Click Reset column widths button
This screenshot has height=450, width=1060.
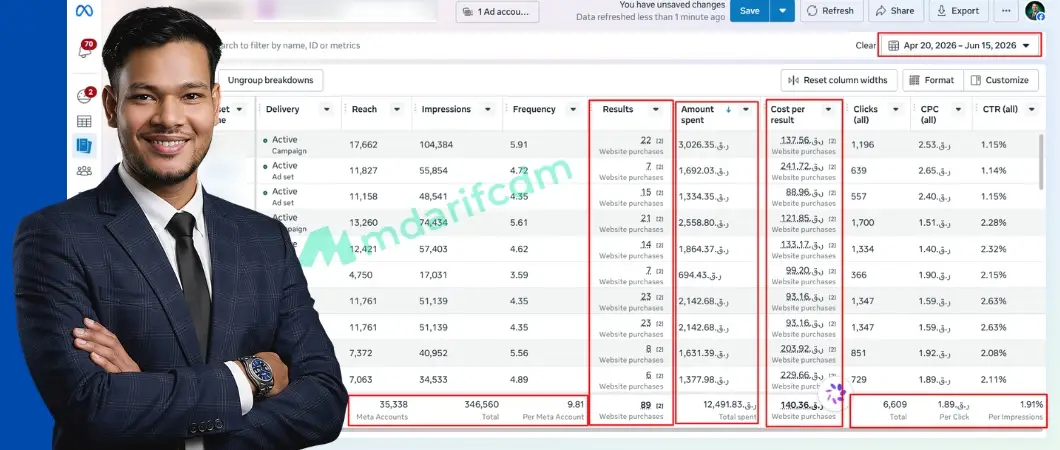tap(839, 80)
